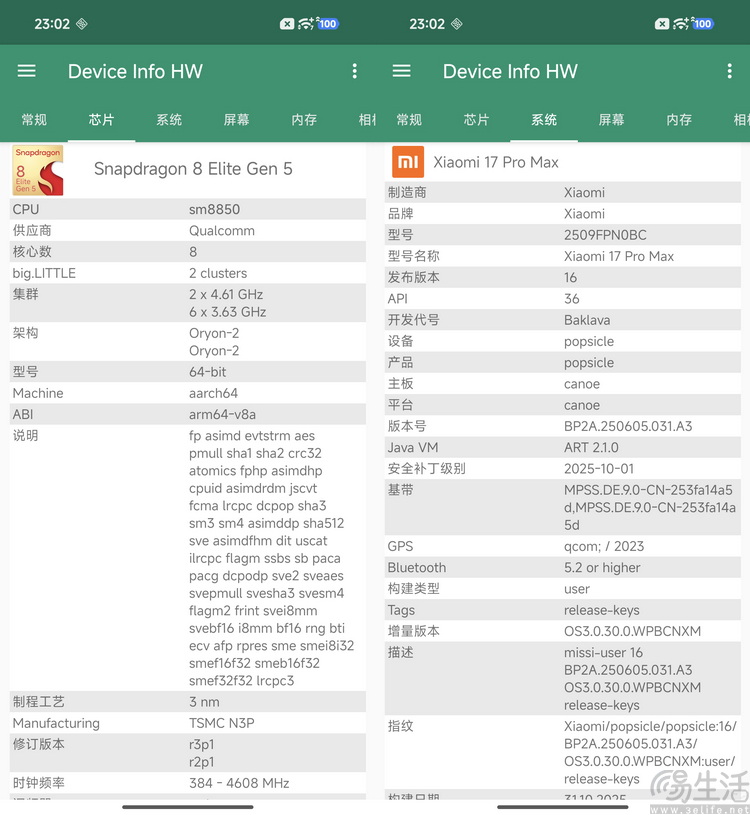Tap battery 100 indicator in right status bar
The width and height of the screenshot is (750, 815).
point(702,23)
